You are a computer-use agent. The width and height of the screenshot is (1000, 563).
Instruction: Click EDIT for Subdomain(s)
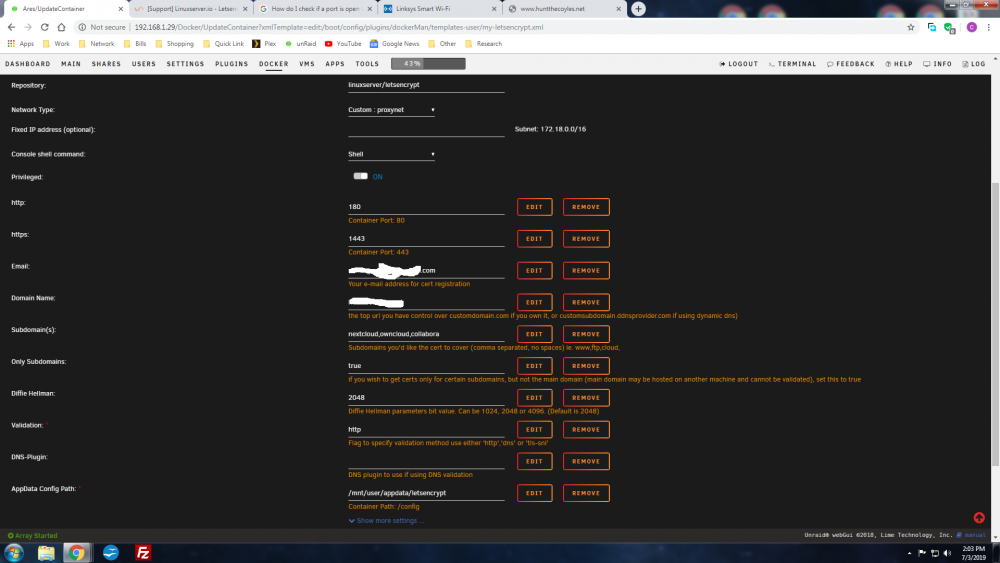tap(534, 334)
